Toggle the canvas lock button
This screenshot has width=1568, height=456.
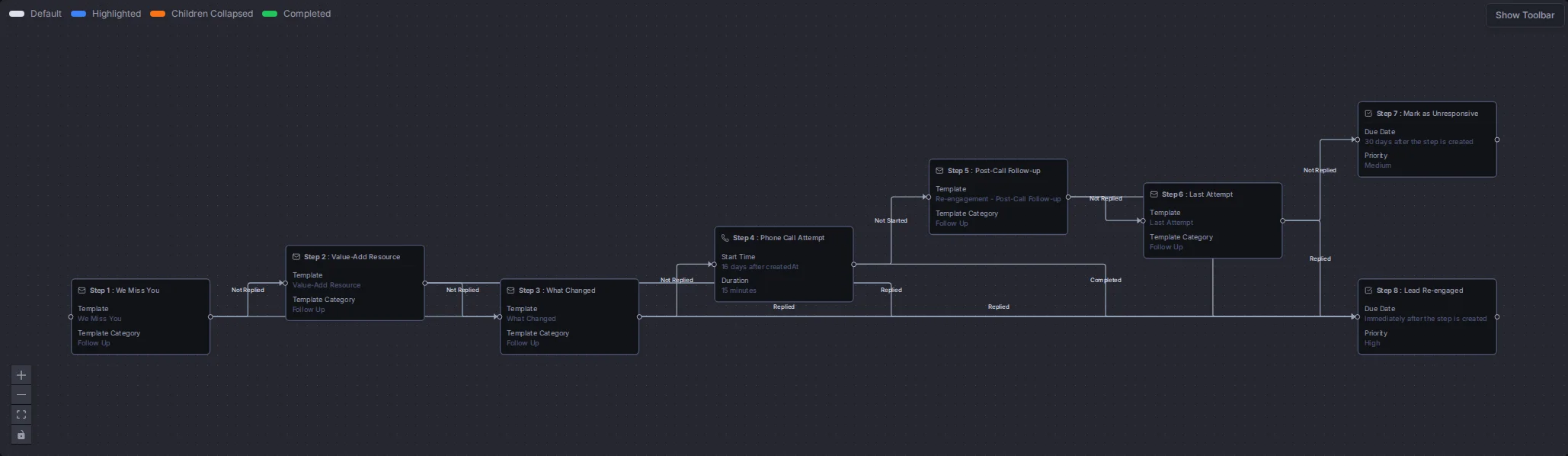[x=21, y=435]
